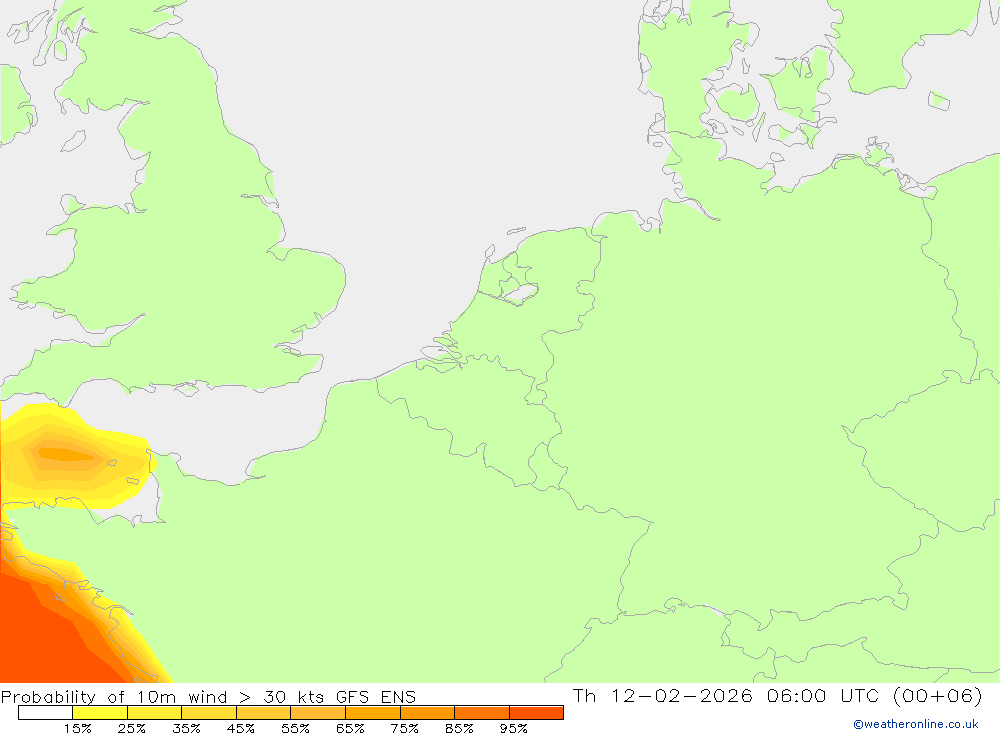Click the "55%" legend label
Screen dimensions: 1000x733
coord(295,728)
